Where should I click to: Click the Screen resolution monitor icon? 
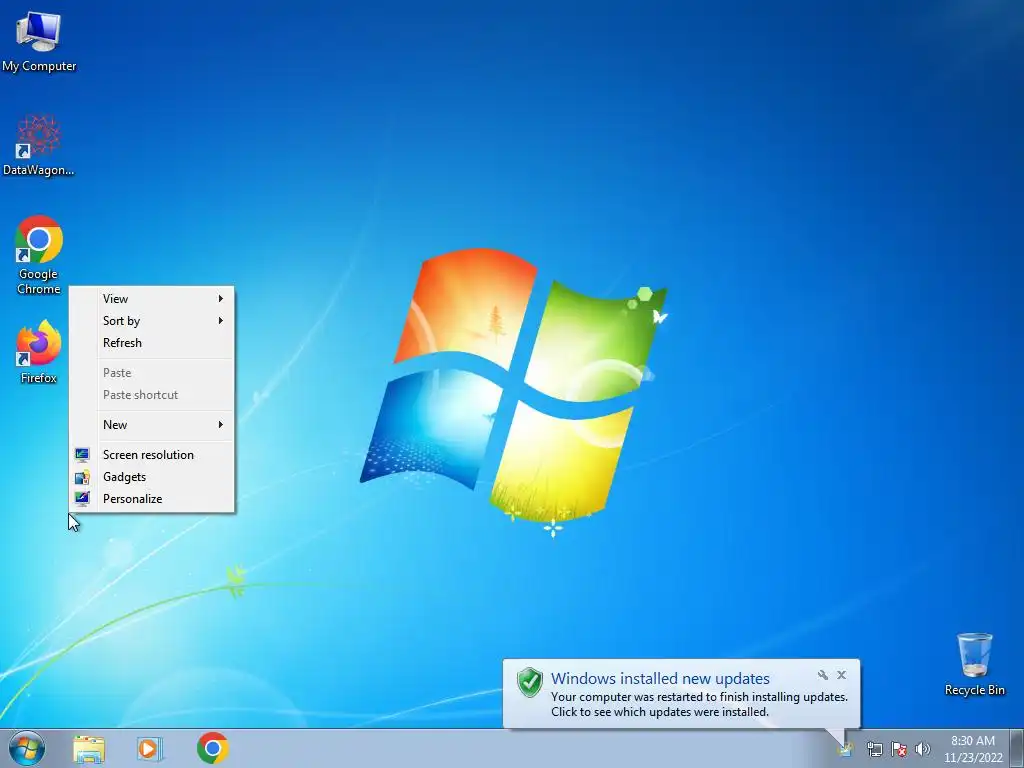point(82,455)
